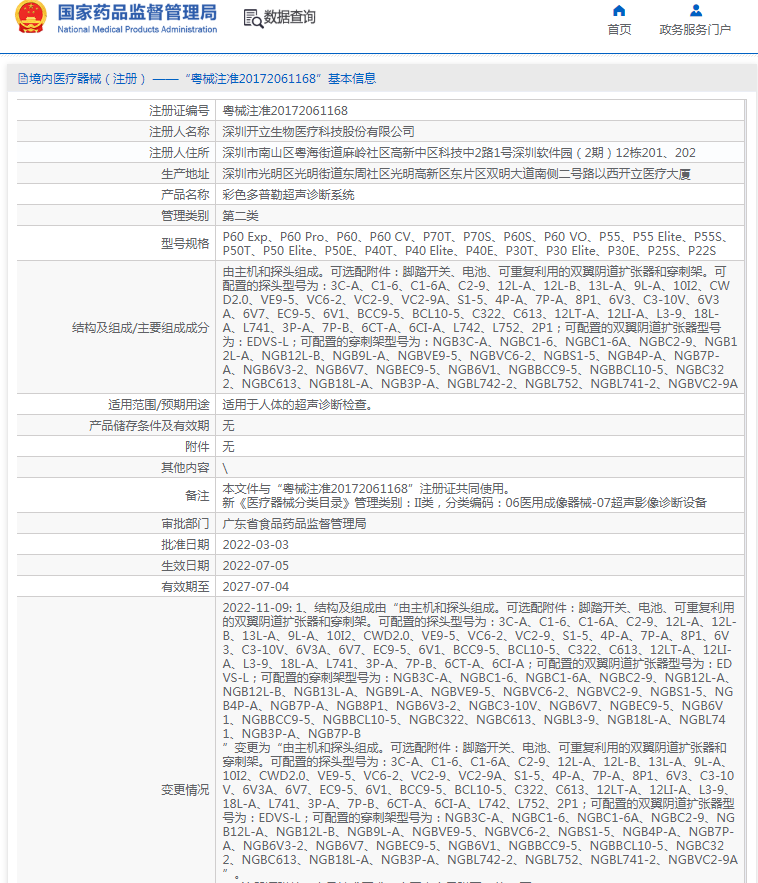Screen dimensions: 758x883
Task: Click the 数据查询 title text
Action: pyautogui.click(x=289, y=17)
